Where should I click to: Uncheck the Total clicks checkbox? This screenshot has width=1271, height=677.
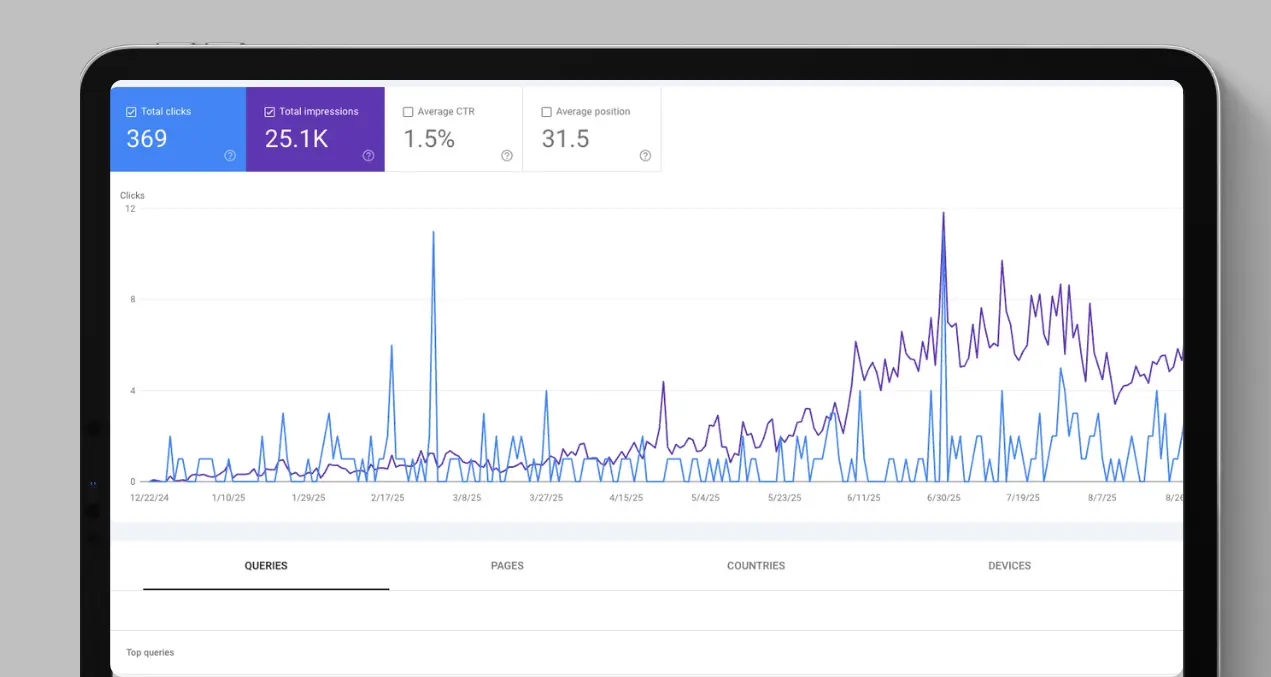[129, 111]
